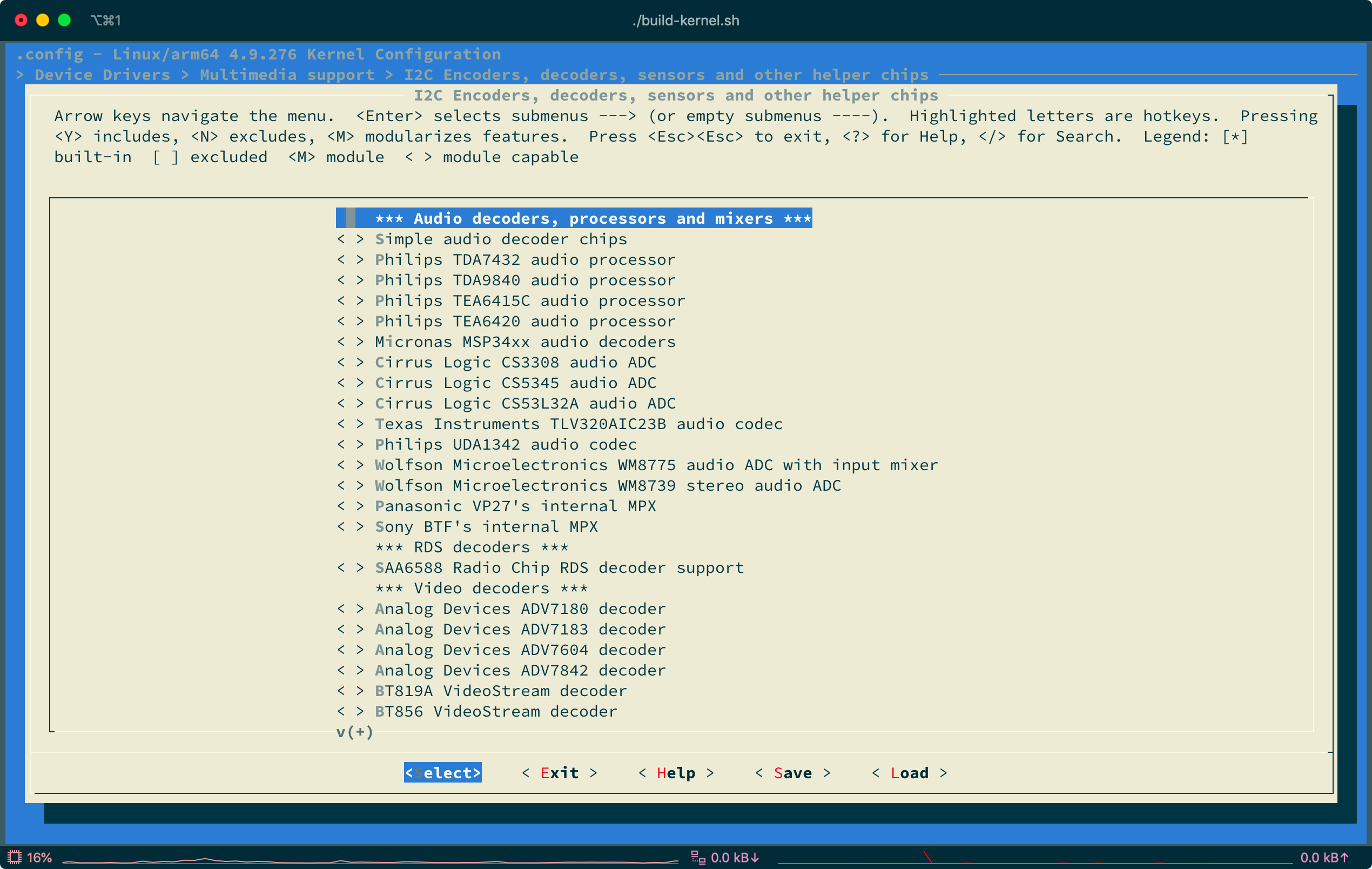Click the network download icon in status bar
This screenshot has height=869, width=1372.
click(x=698, y=857)
